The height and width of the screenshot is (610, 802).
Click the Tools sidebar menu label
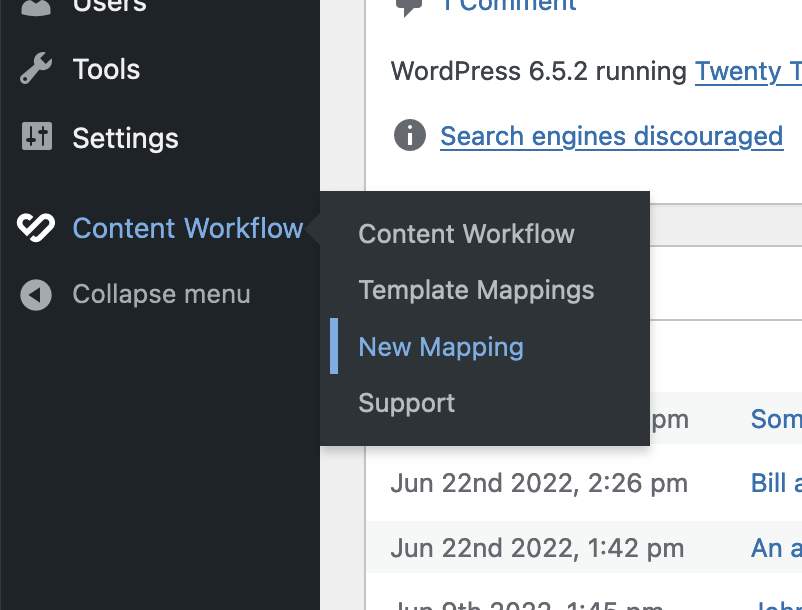click(x=106, y=69)
